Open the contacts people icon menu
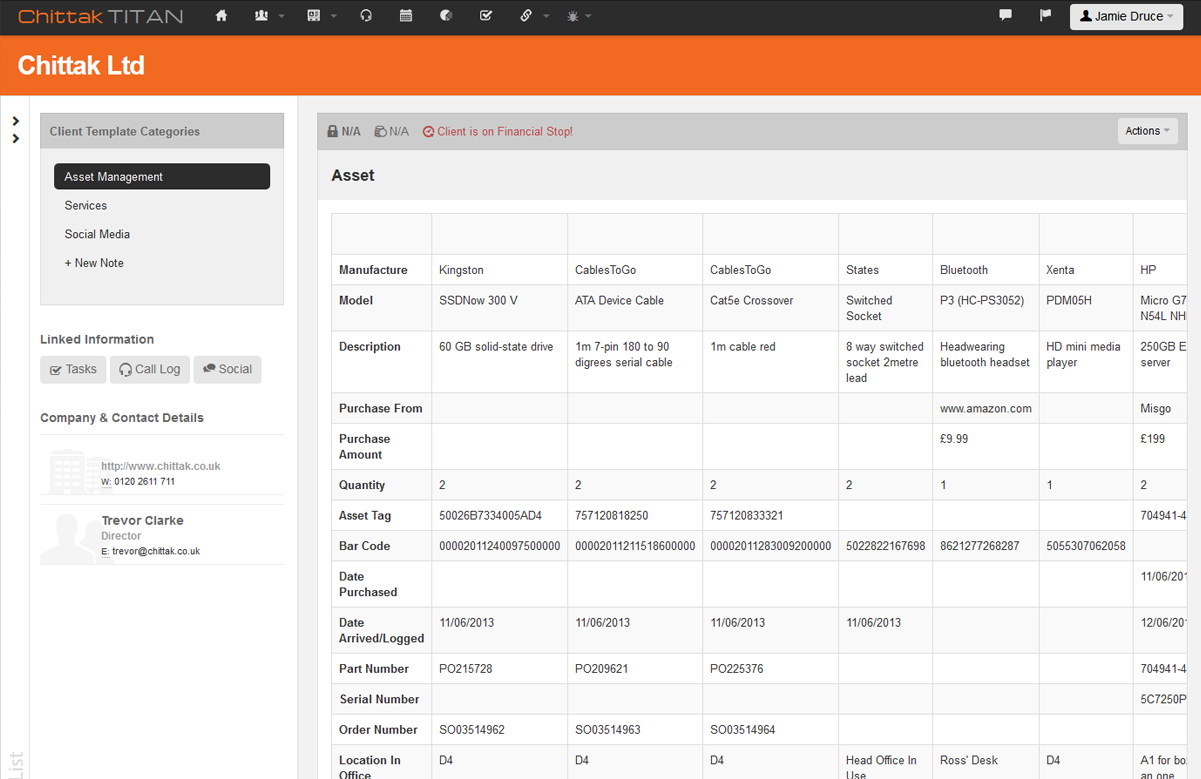Screen dimensions: 1201x779 [x=262, y=16]
